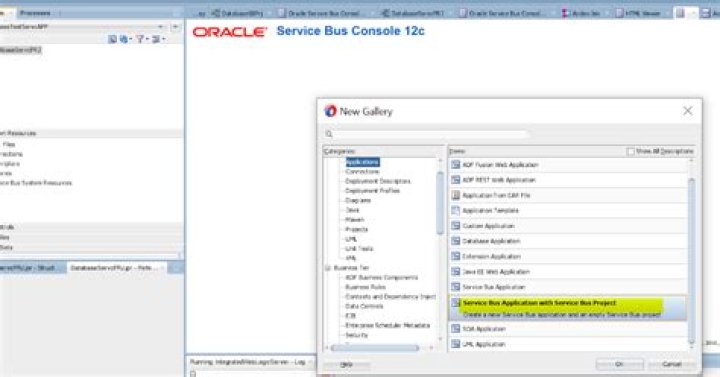Click the Database Application icon
This screenshot has height=377, width=720.
click(x=456, y=241)
